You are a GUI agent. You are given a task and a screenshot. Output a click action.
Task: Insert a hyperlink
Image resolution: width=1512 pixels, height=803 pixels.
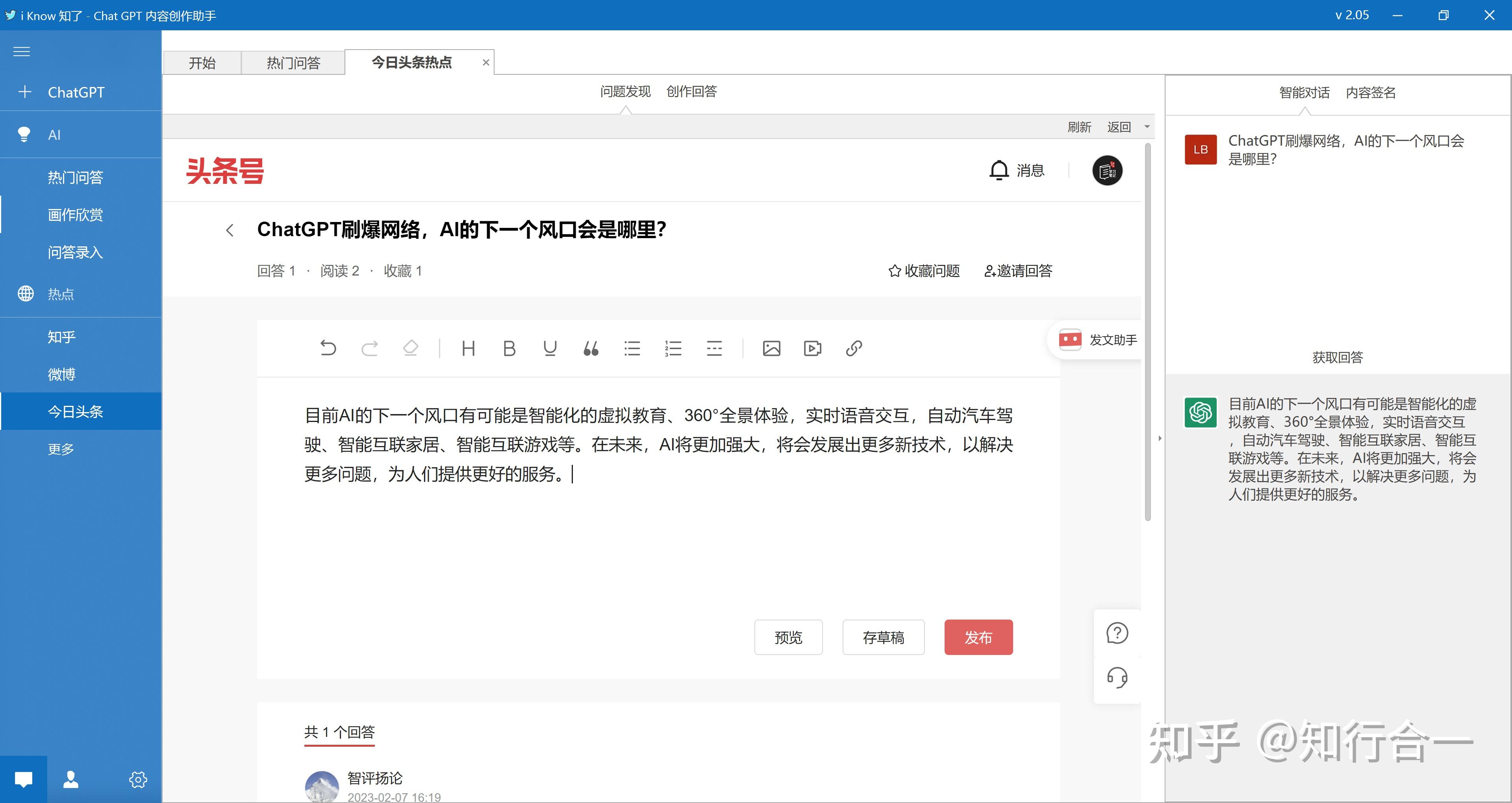click(854, 348)
